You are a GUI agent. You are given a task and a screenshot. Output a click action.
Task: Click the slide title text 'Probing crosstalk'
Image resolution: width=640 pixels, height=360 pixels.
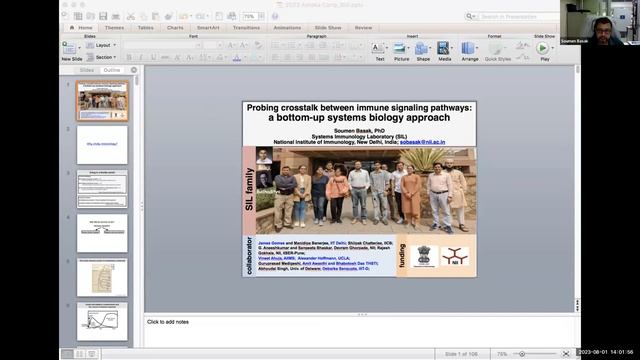[359, 113]
